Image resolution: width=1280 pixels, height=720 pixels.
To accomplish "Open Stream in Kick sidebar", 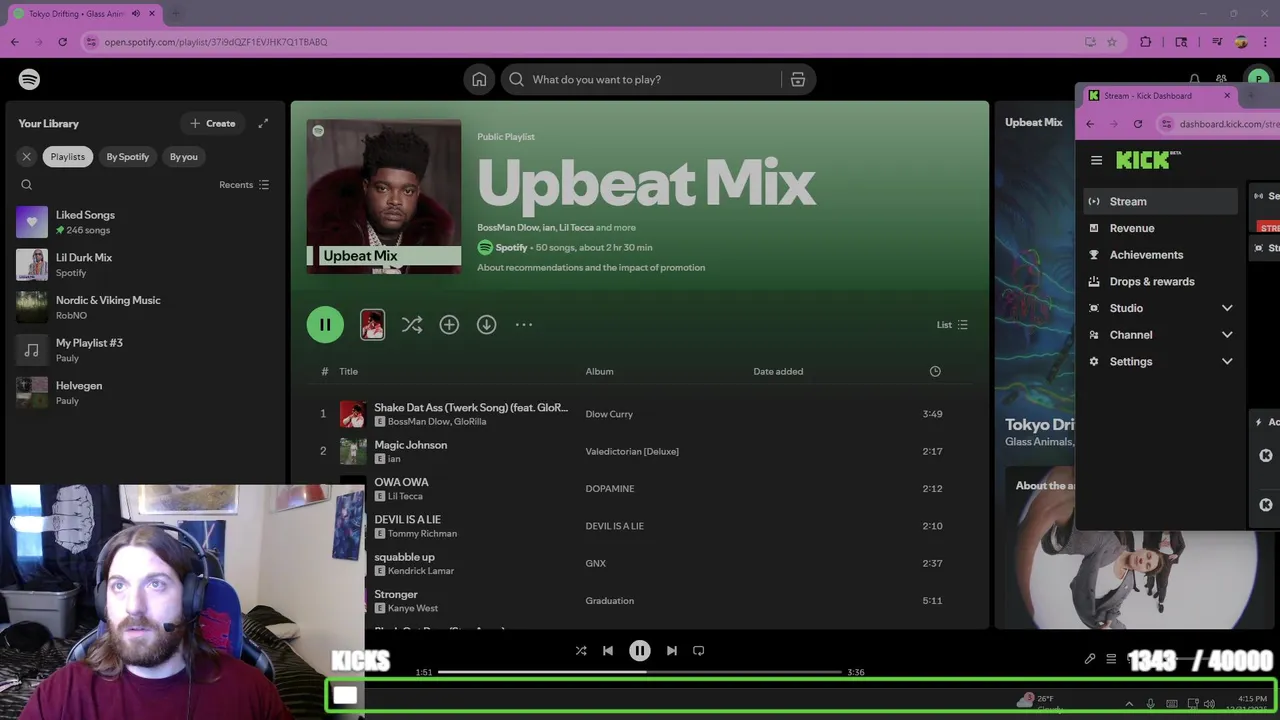I will point(1161,201).
